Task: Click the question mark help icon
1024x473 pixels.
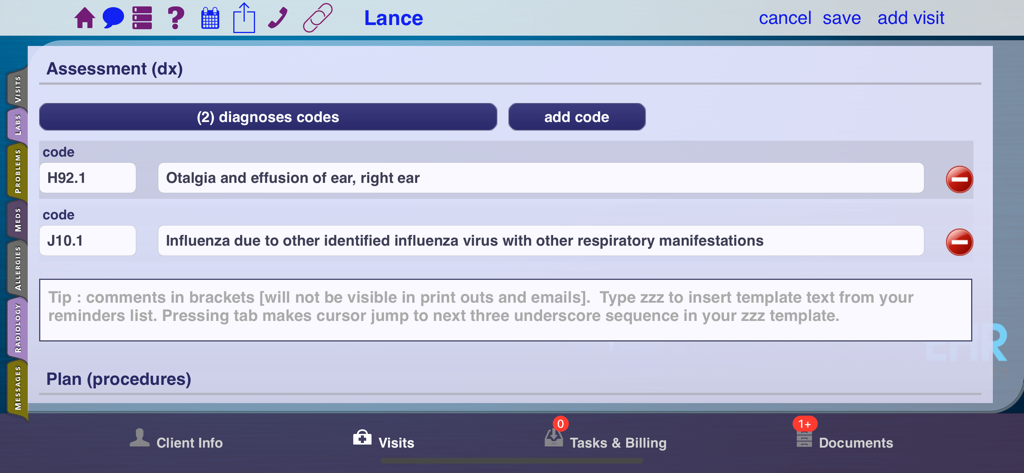Action: coord(175,18)
